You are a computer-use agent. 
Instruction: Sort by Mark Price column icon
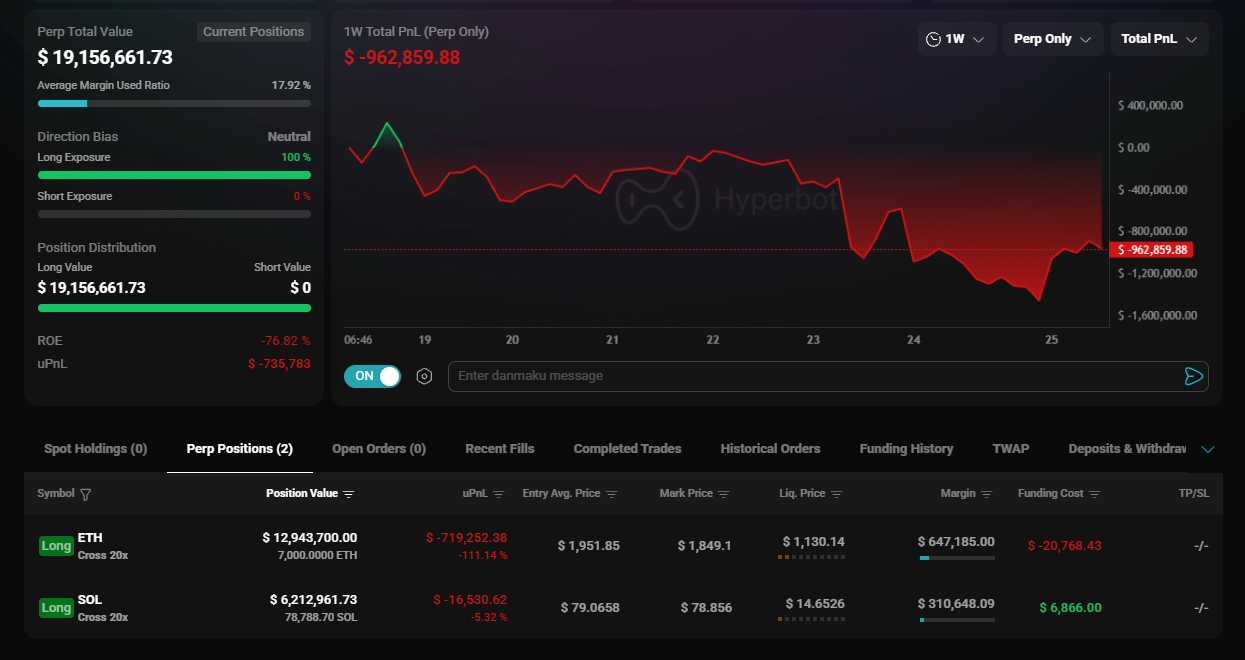tap(724, 494)
